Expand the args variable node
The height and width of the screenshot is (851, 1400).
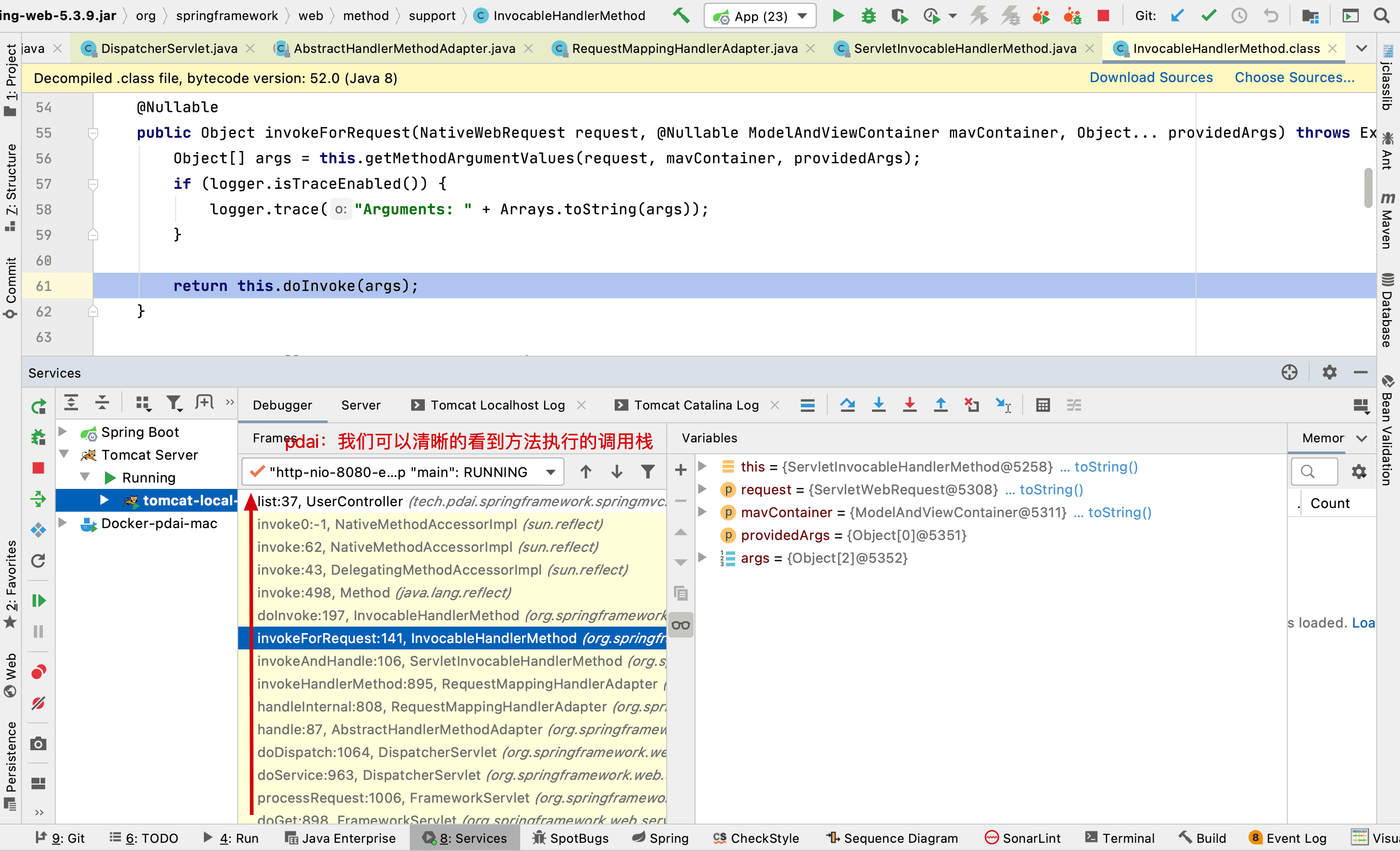click(702, 558)
